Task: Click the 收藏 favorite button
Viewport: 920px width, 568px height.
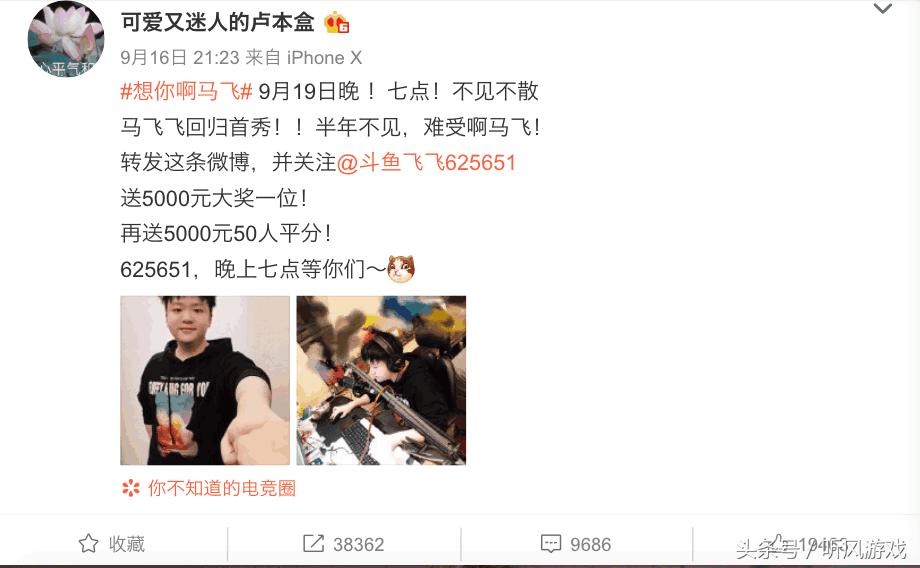Action: pos(112,543)
